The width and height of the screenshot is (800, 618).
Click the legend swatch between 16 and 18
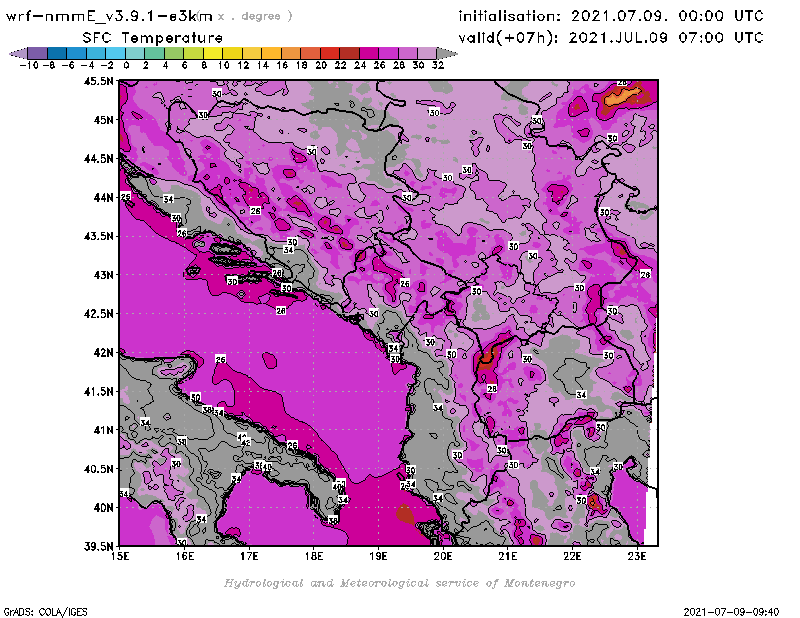[291, 53]
